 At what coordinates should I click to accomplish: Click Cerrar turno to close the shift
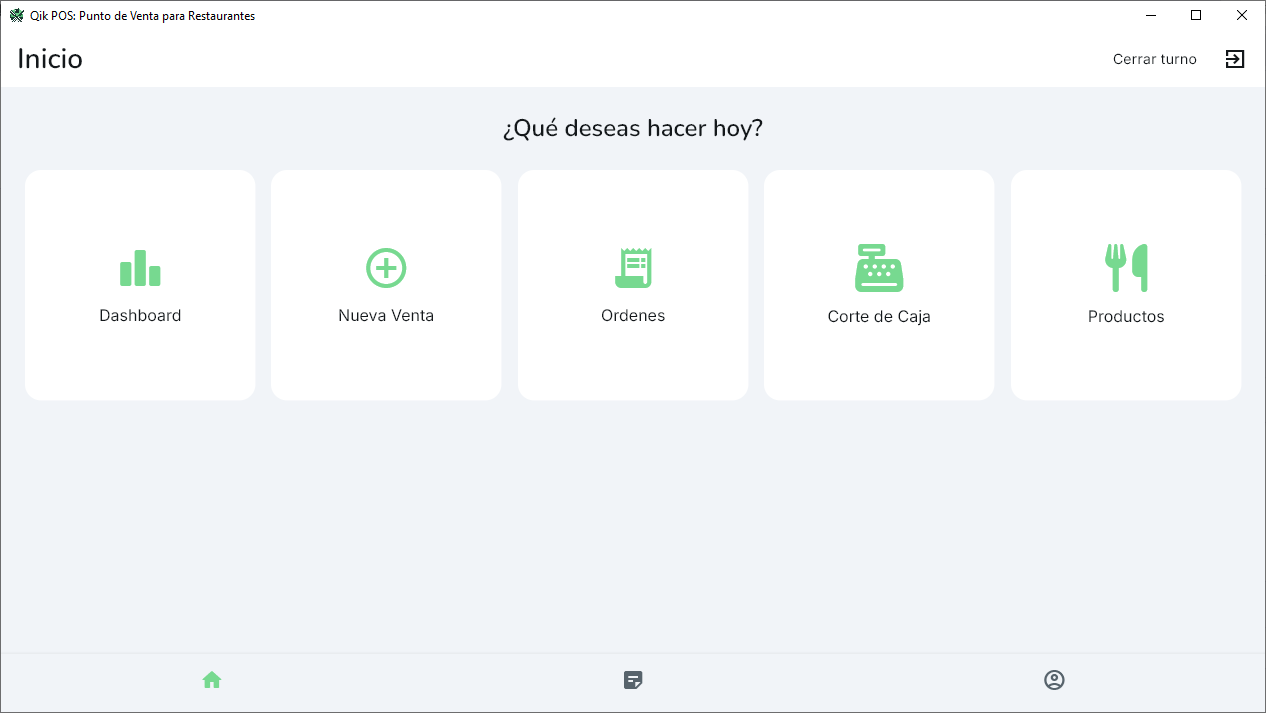tap(1154, 59)
